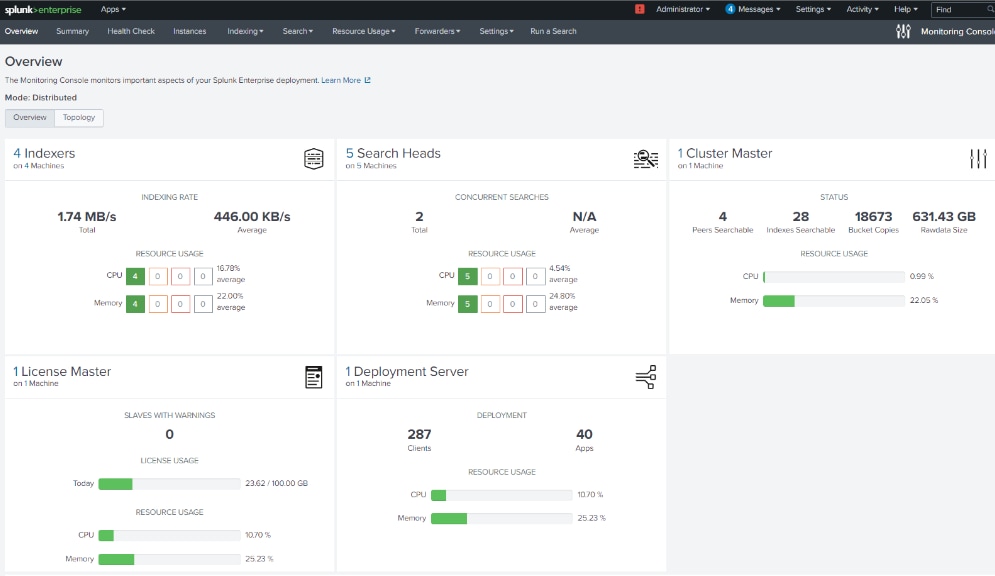Click the green Indexers CPU box showing 4
Image resolution: width=995 pixels, height=576 pixels.
[135, 276]
